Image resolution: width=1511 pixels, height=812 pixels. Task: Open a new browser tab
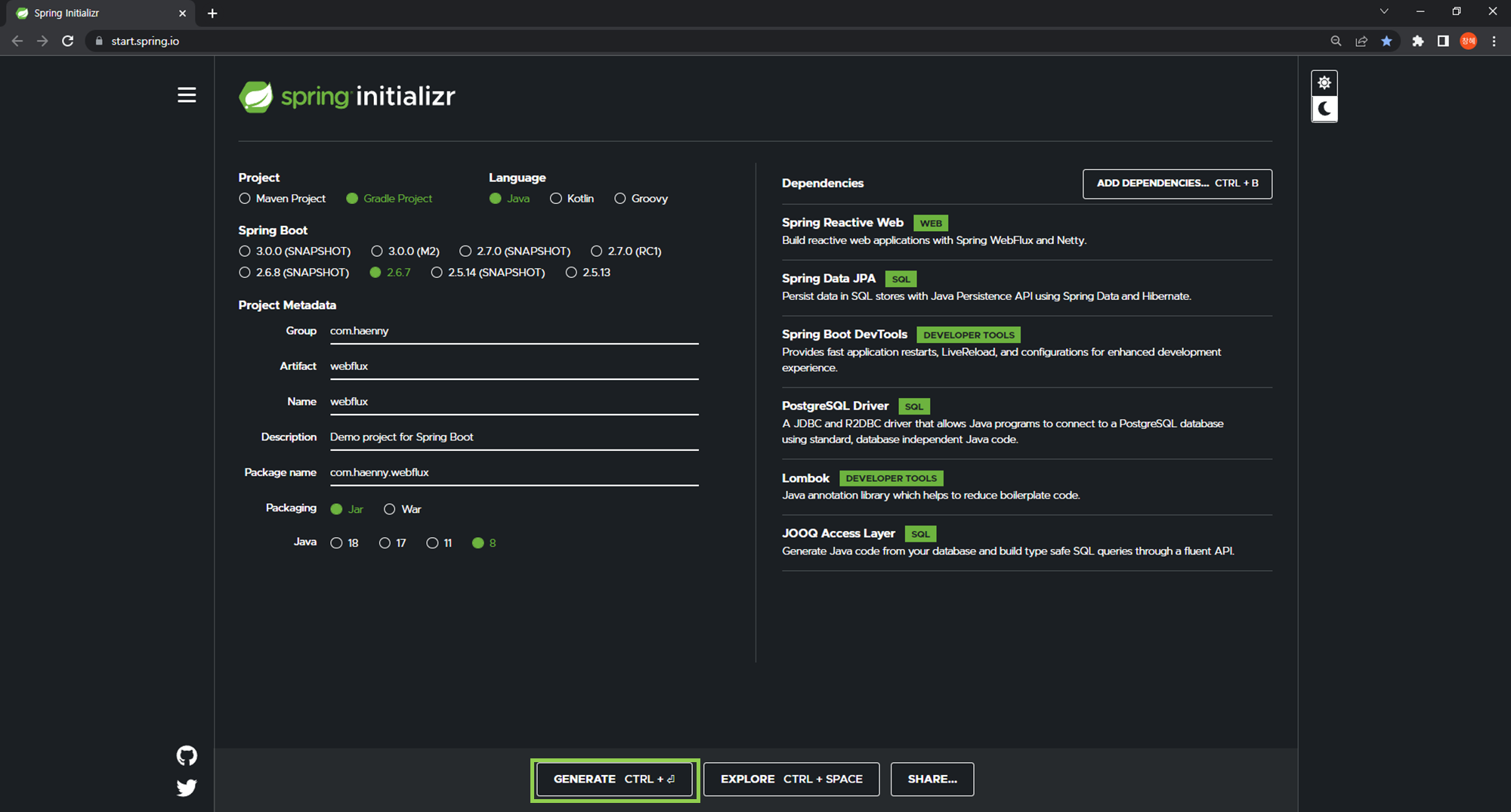[212, 13]
